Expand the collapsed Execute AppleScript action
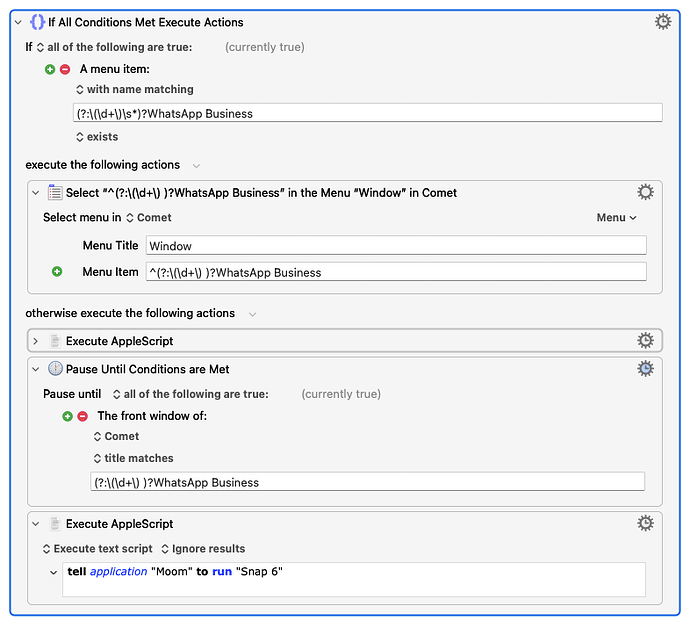 36,341
